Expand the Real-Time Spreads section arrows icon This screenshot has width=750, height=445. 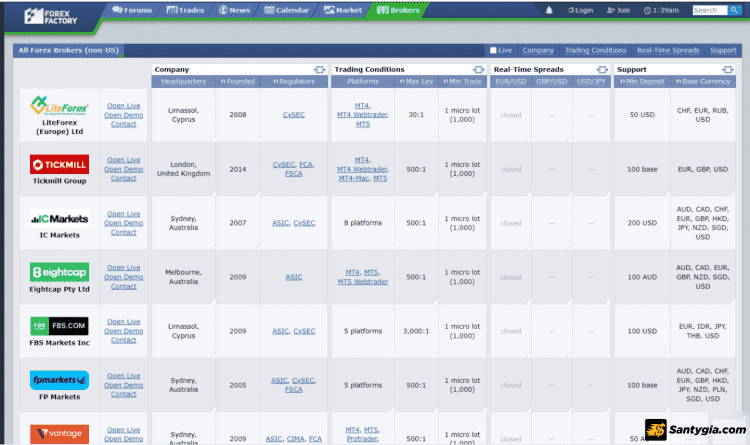click(x=602, y=69)
